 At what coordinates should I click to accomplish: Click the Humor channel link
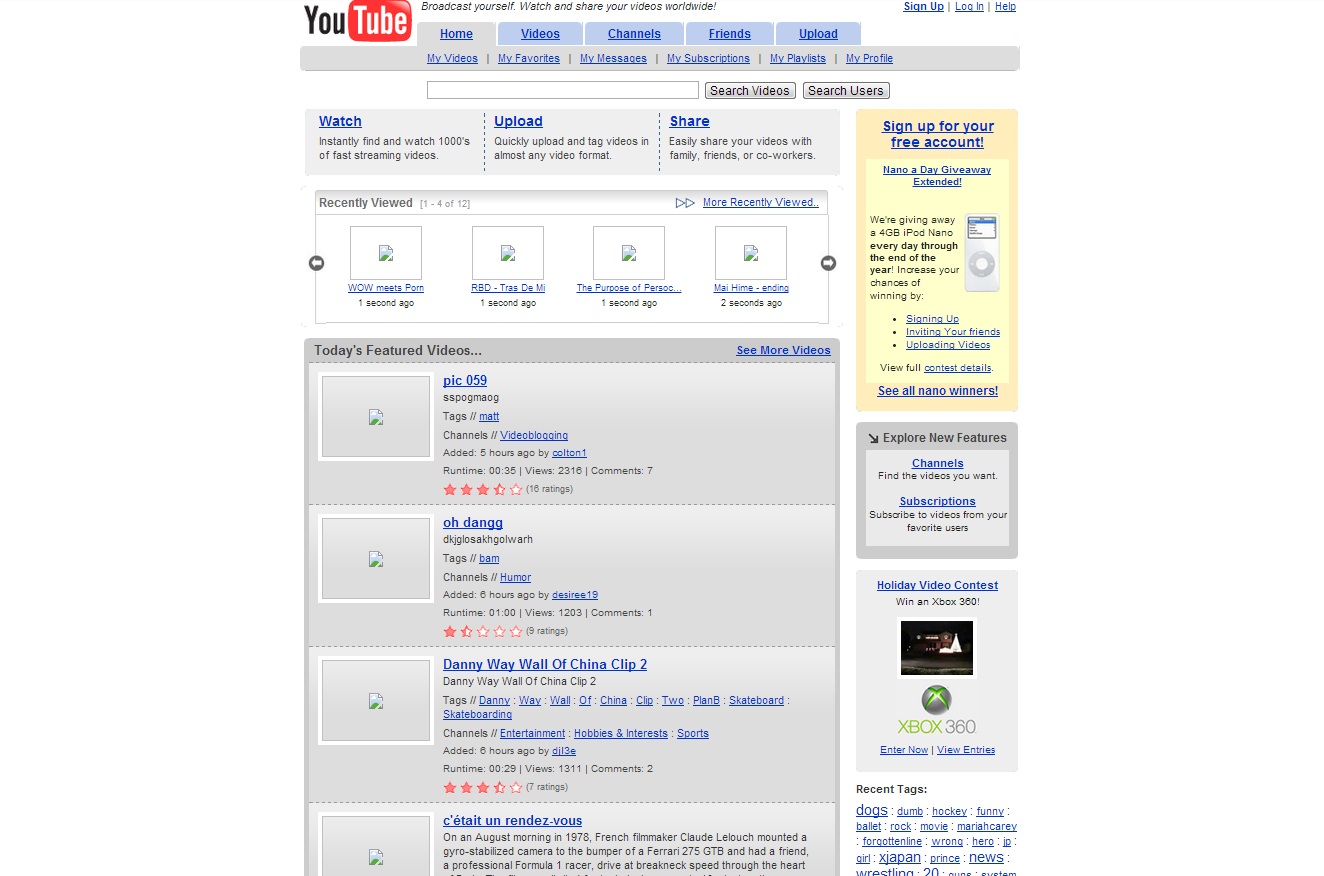pyautogui.click(x=515, y=578)
